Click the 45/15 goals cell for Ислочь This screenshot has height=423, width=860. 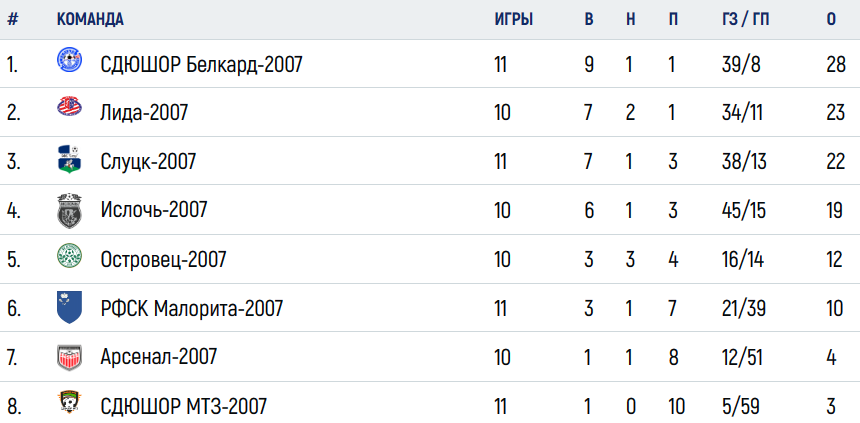(744, 210)
